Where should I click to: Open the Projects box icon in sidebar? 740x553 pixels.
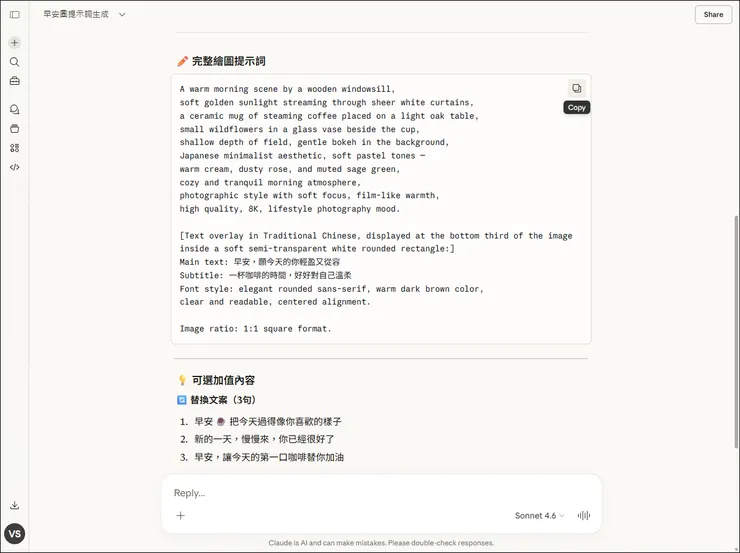(x=15, y=129)
